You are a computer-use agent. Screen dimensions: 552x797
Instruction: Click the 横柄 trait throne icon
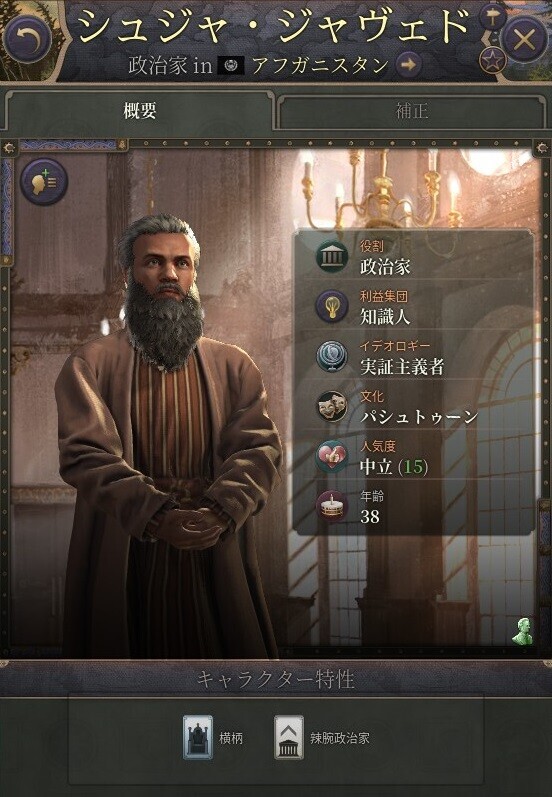(198, 738)
